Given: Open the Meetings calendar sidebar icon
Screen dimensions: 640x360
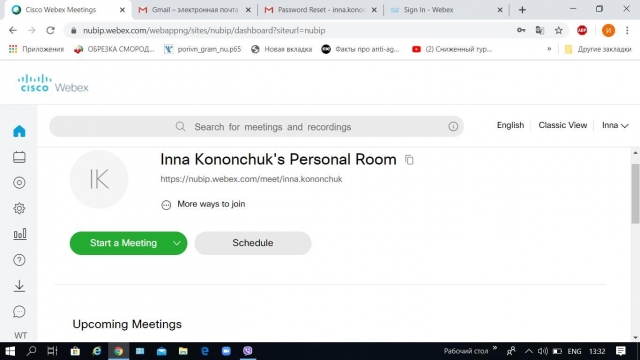Looking at the screenshot, I should tap(19, 157).
